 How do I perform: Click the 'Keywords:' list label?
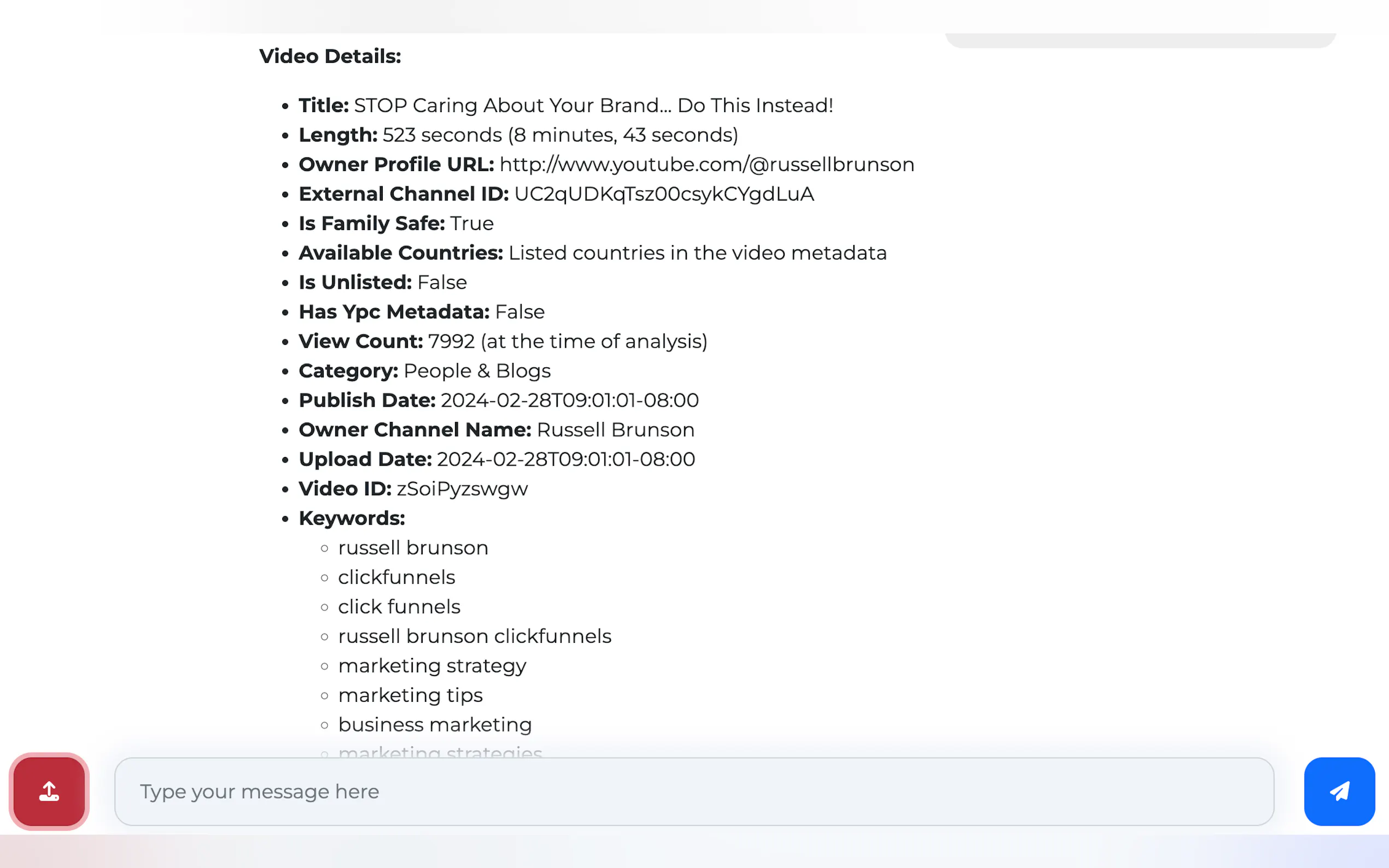pyautogui.click(x=352, y=518)
